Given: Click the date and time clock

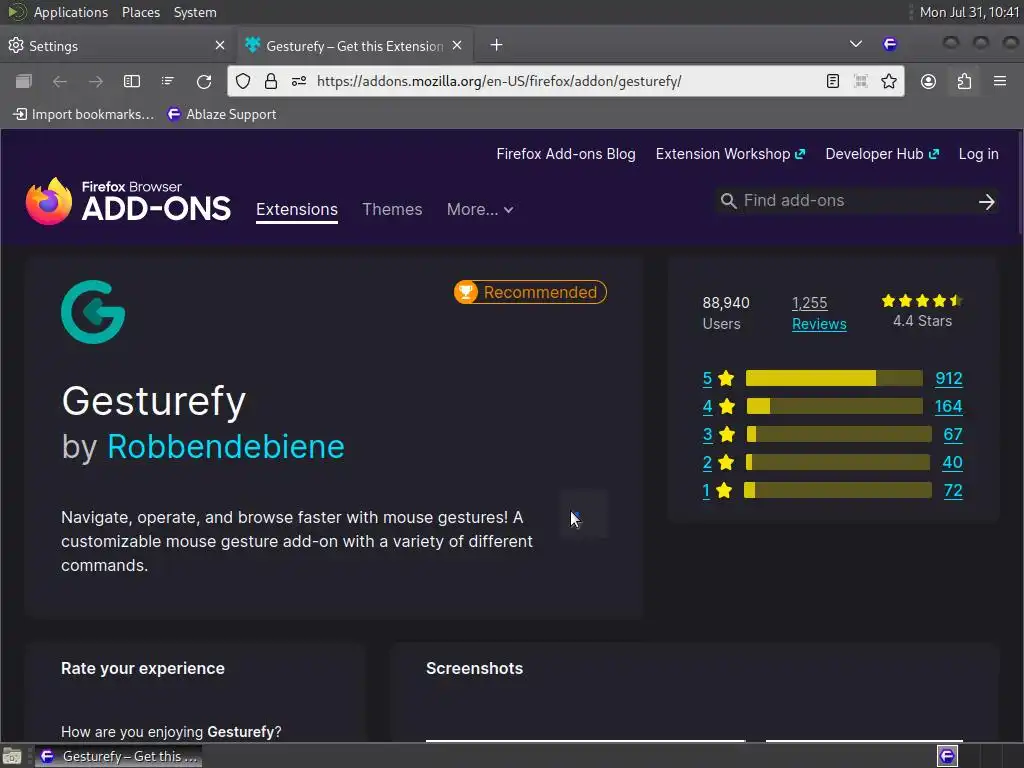Looking at the screenshot, I should point(969,12).
